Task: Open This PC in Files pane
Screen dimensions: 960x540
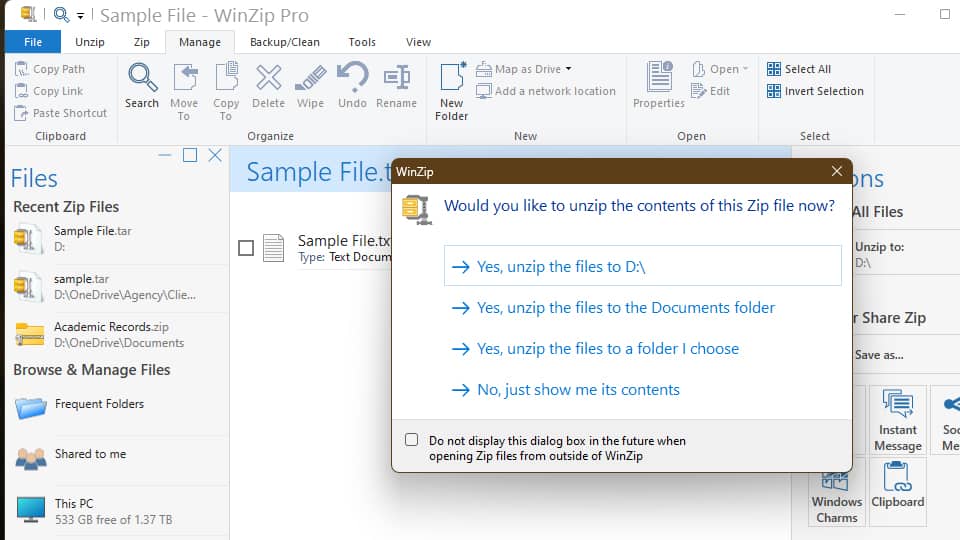Action: 95,511
